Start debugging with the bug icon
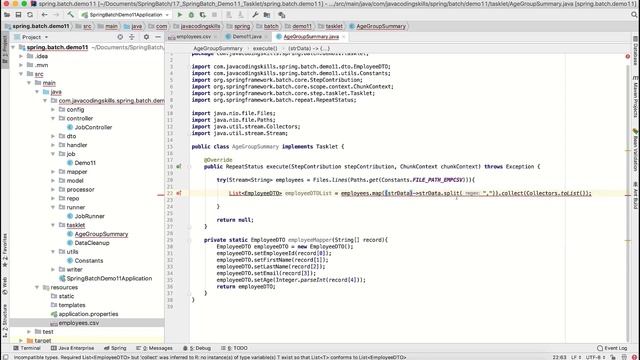The height and width of the screenshot is (360, 640). click(x=191, y=15)
